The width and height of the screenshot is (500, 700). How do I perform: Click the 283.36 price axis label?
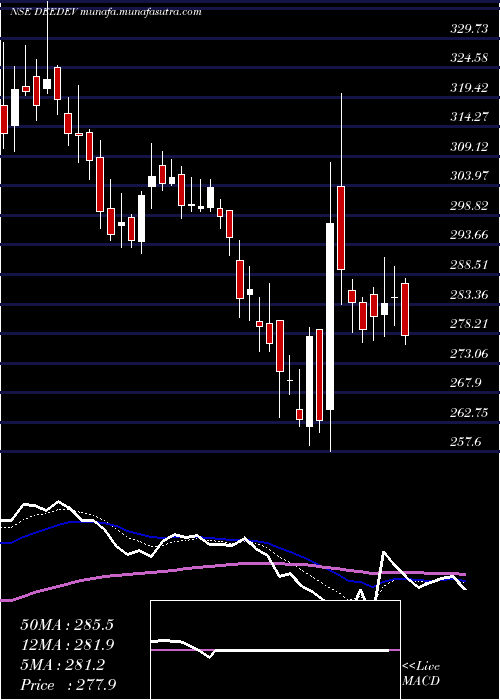pyautogui.click(x=469, y=294)
